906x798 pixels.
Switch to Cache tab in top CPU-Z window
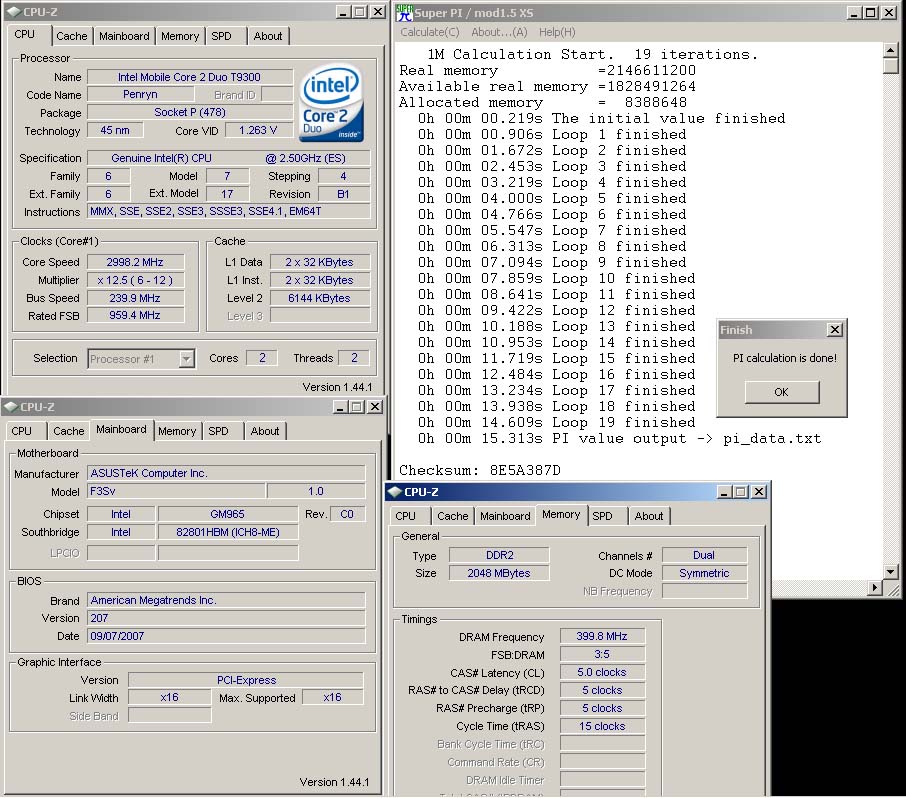click(x=72, y=36)
